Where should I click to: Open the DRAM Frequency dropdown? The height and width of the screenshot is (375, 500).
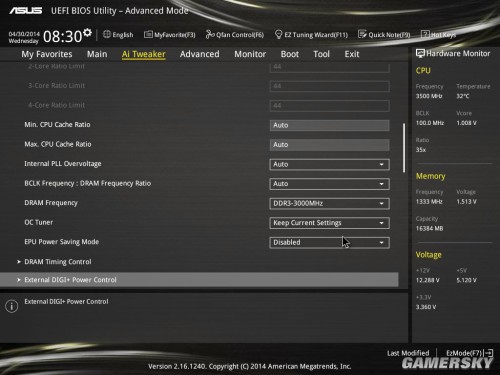[329, 203]
